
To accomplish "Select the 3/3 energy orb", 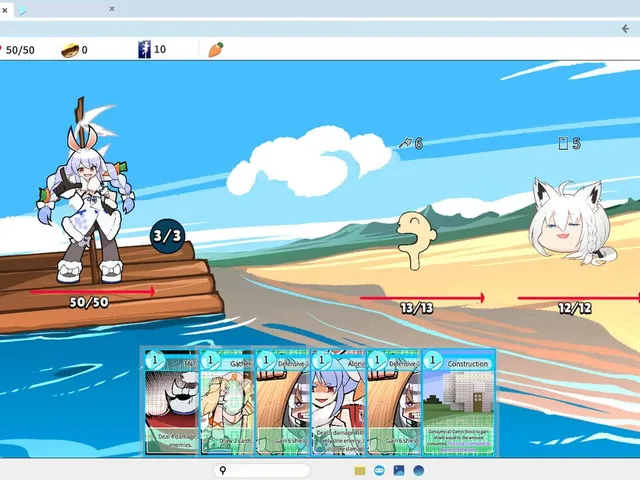I will tap(168, 236).
